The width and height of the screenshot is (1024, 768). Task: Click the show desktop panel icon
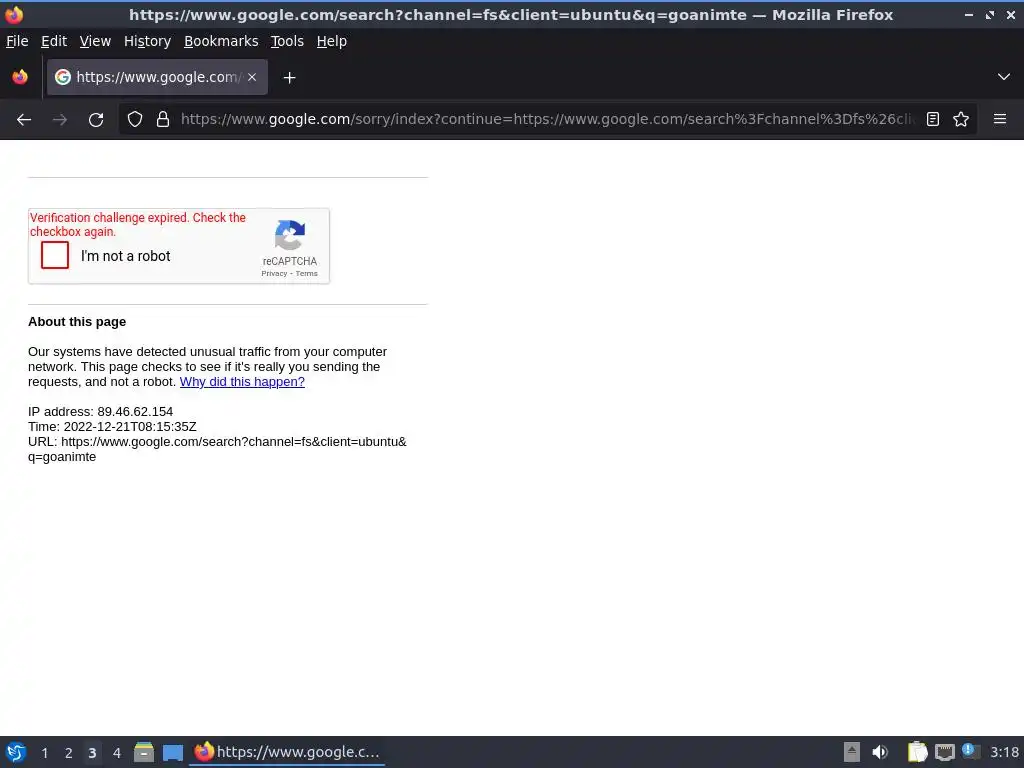172,752
